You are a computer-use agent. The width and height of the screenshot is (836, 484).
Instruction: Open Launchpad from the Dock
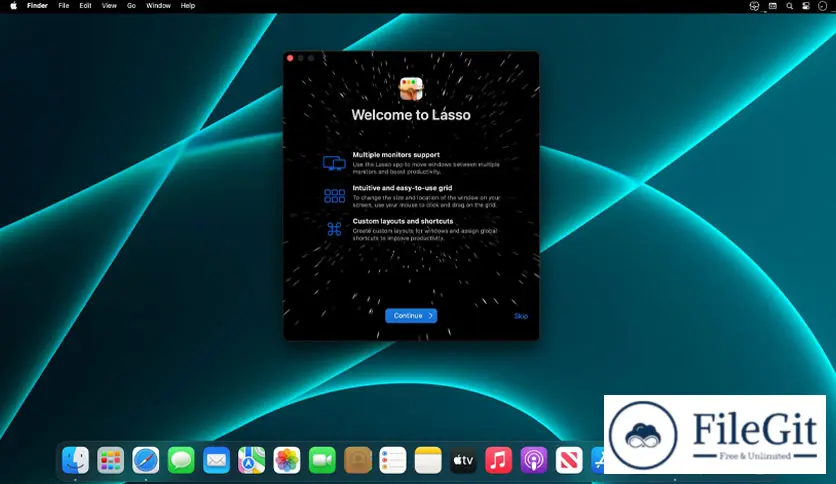pyautogui.click(x=111, y=460)
